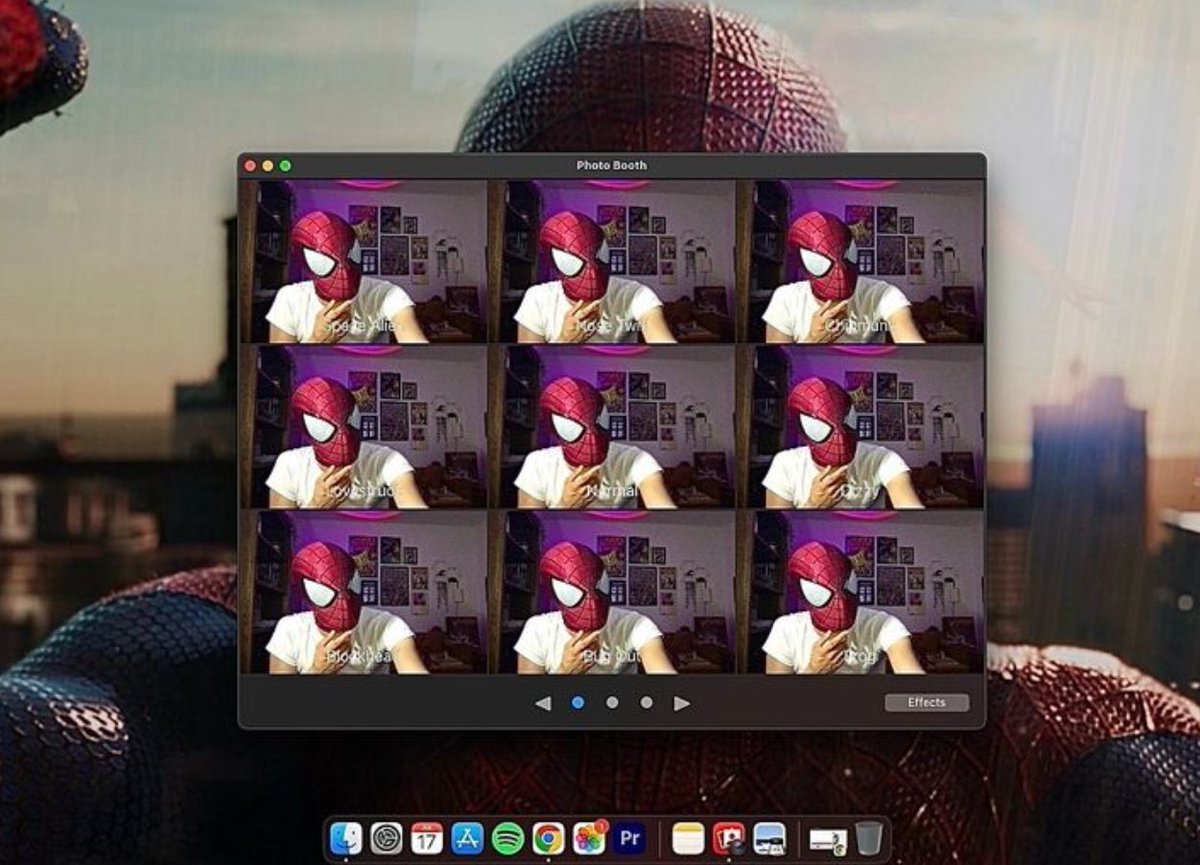This screenshot has height=865, width=1200.
Task: Select the Chipmunk effect thumbnail
Action: (x=860, y=262)
